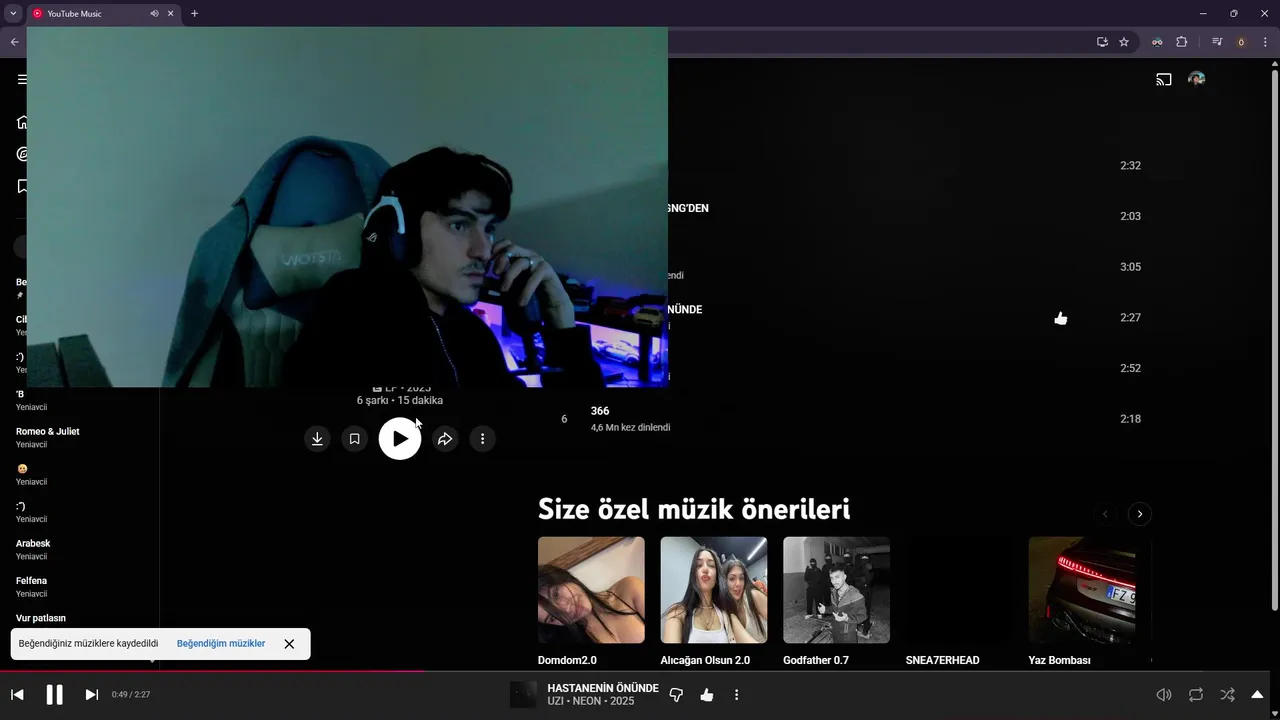Open Alıcağan Olsun 2.0 thumbnail

[714, 590]
